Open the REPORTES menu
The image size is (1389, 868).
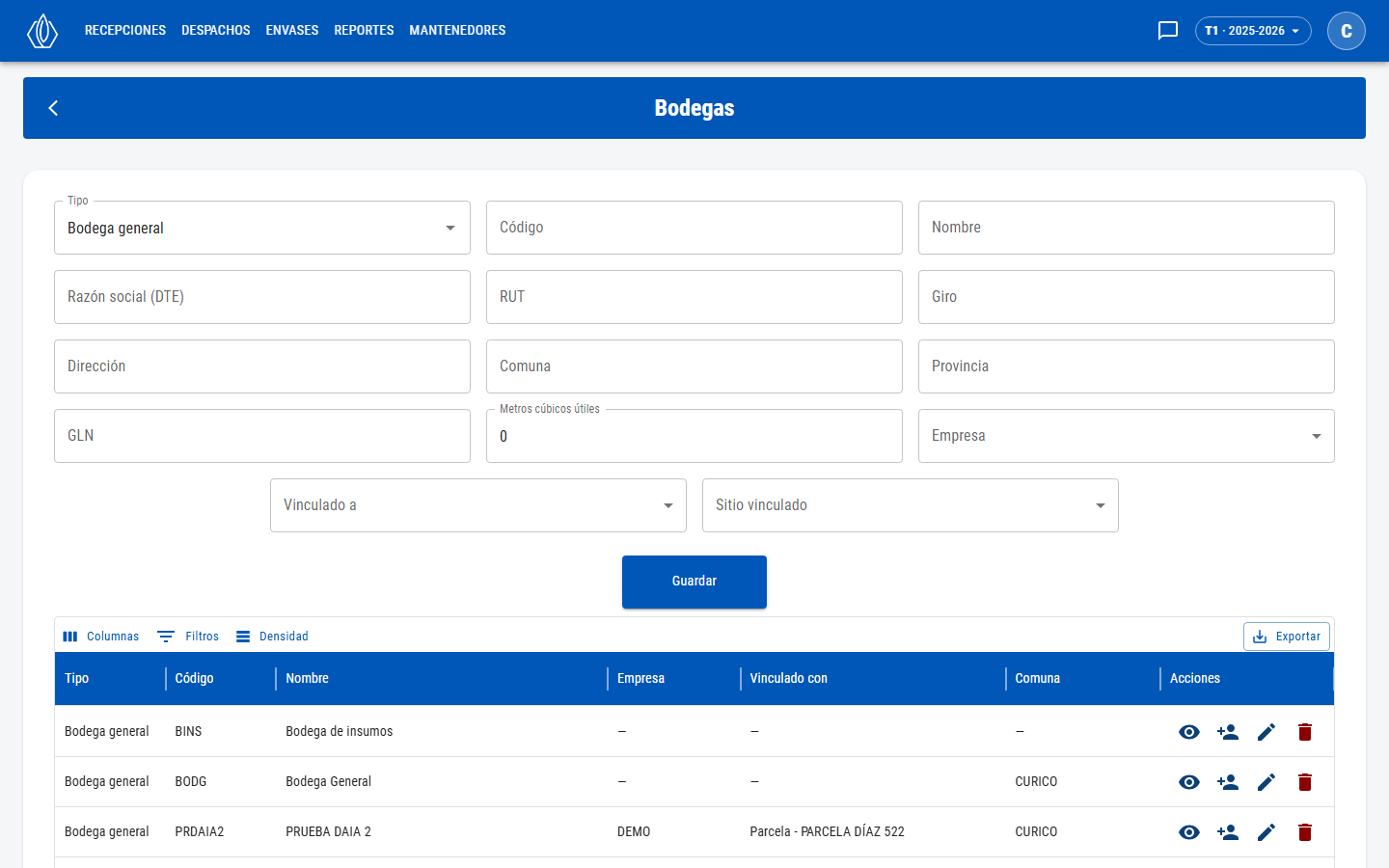(364, 31)
